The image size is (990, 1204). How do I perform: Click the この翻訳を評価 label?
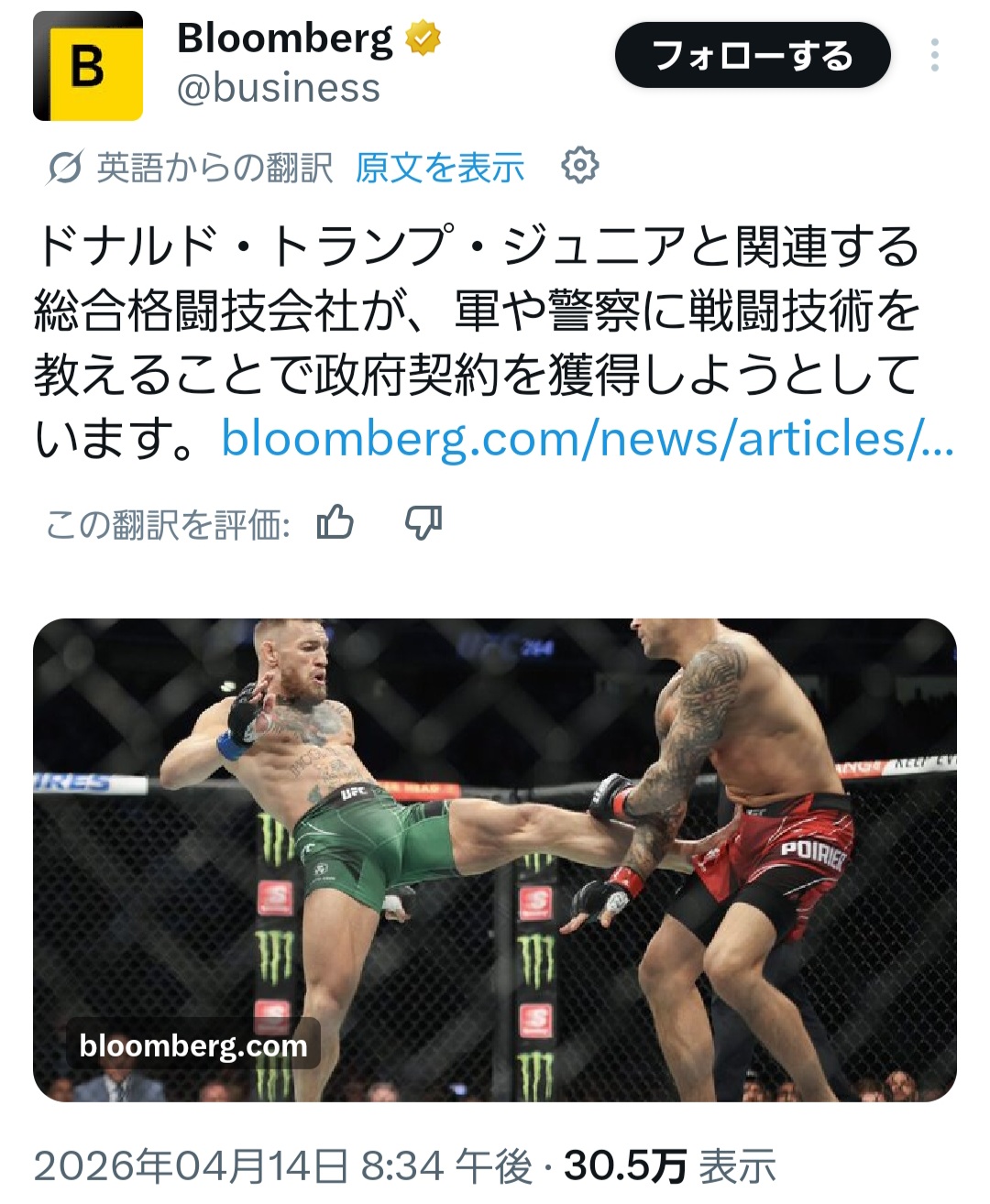168,524
